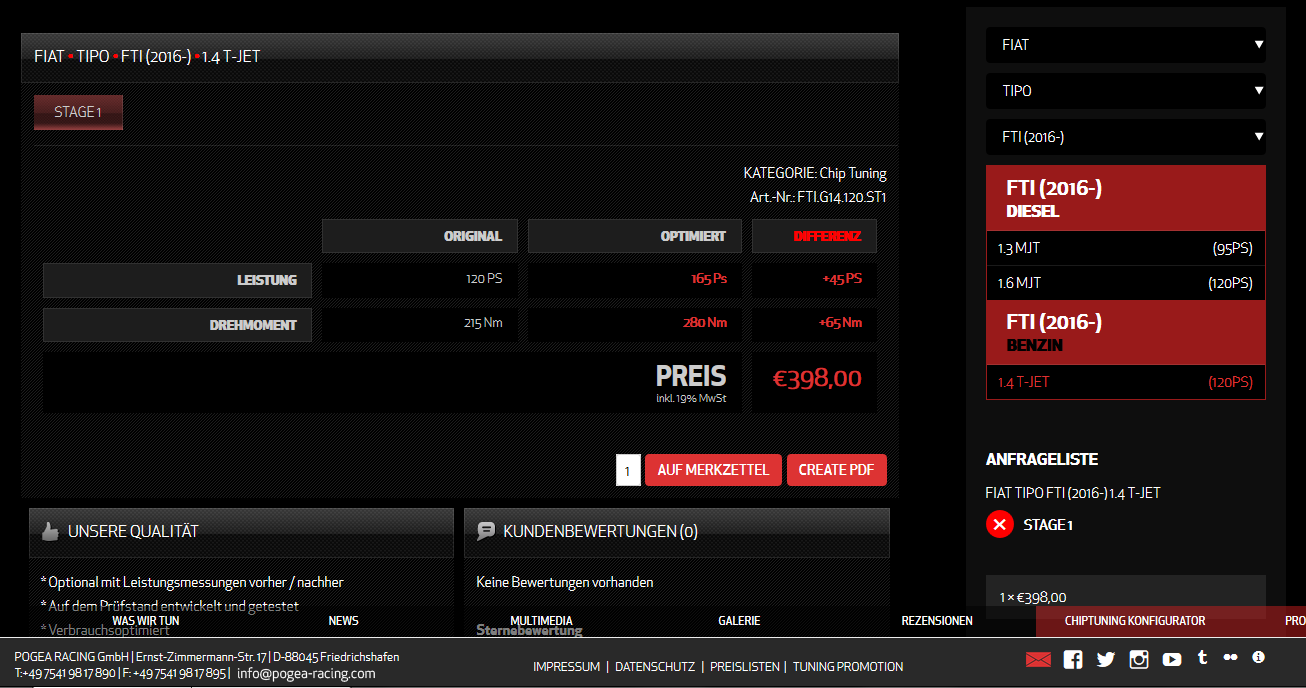Expand the TIPO model dropdown
Screen dimensions: 1306x688
(1125, 91)
